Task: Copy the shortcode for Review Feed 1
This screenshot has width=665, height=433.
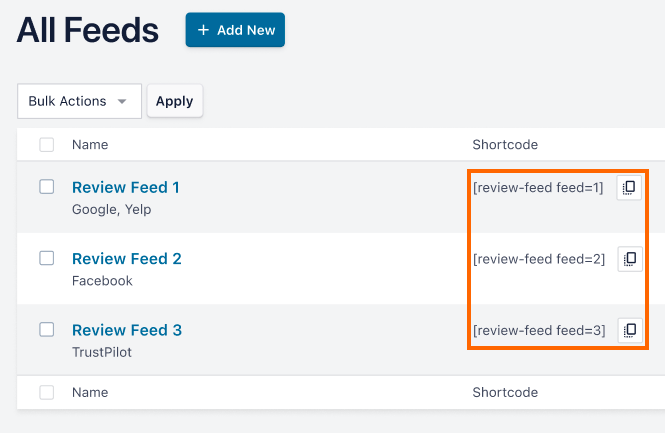Action: [x=629, y=188]
